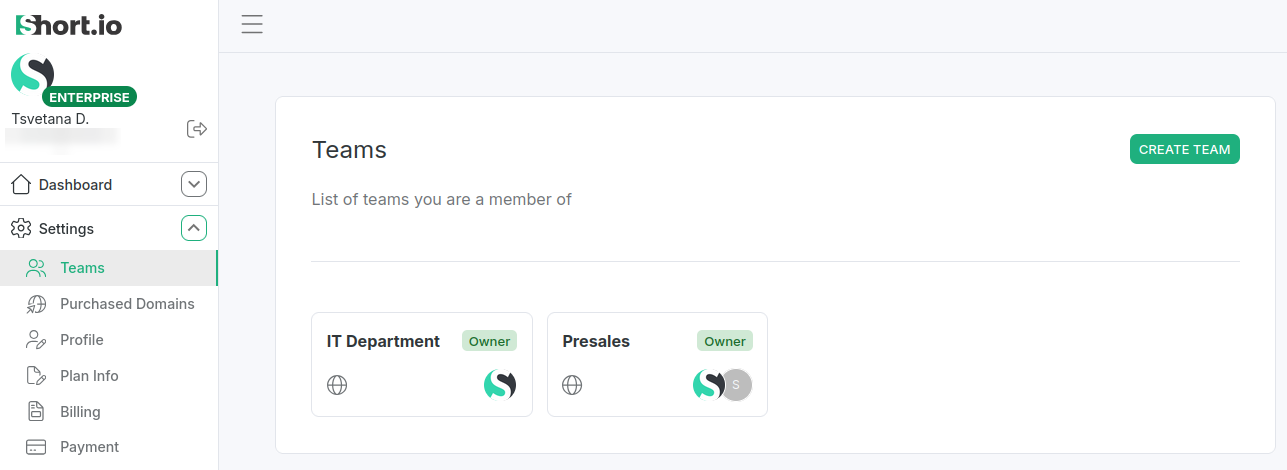Click the Dashboard home icon

[21, 185]
